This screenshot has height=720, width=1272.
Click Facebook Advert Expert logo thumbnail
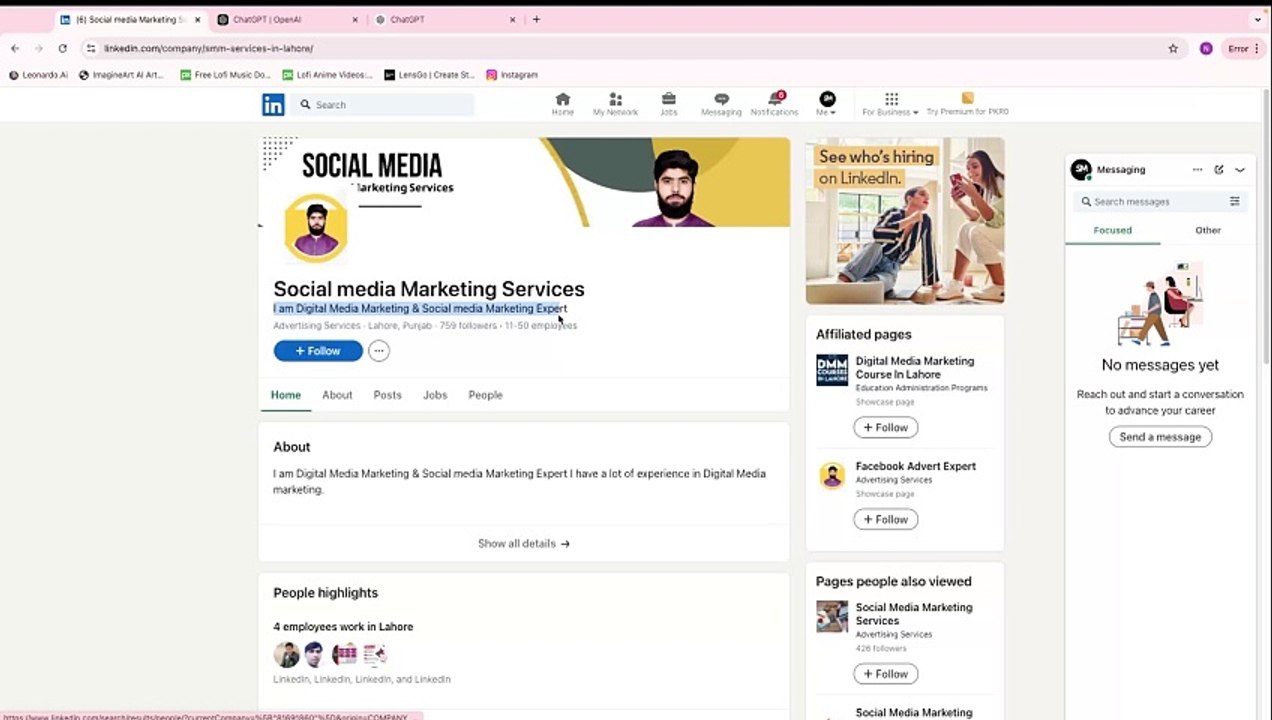(832, 475)
